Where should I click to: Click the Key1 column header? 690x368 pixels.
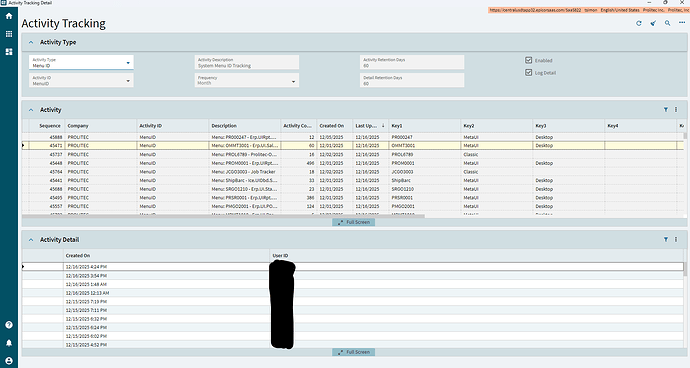[425, 125]
